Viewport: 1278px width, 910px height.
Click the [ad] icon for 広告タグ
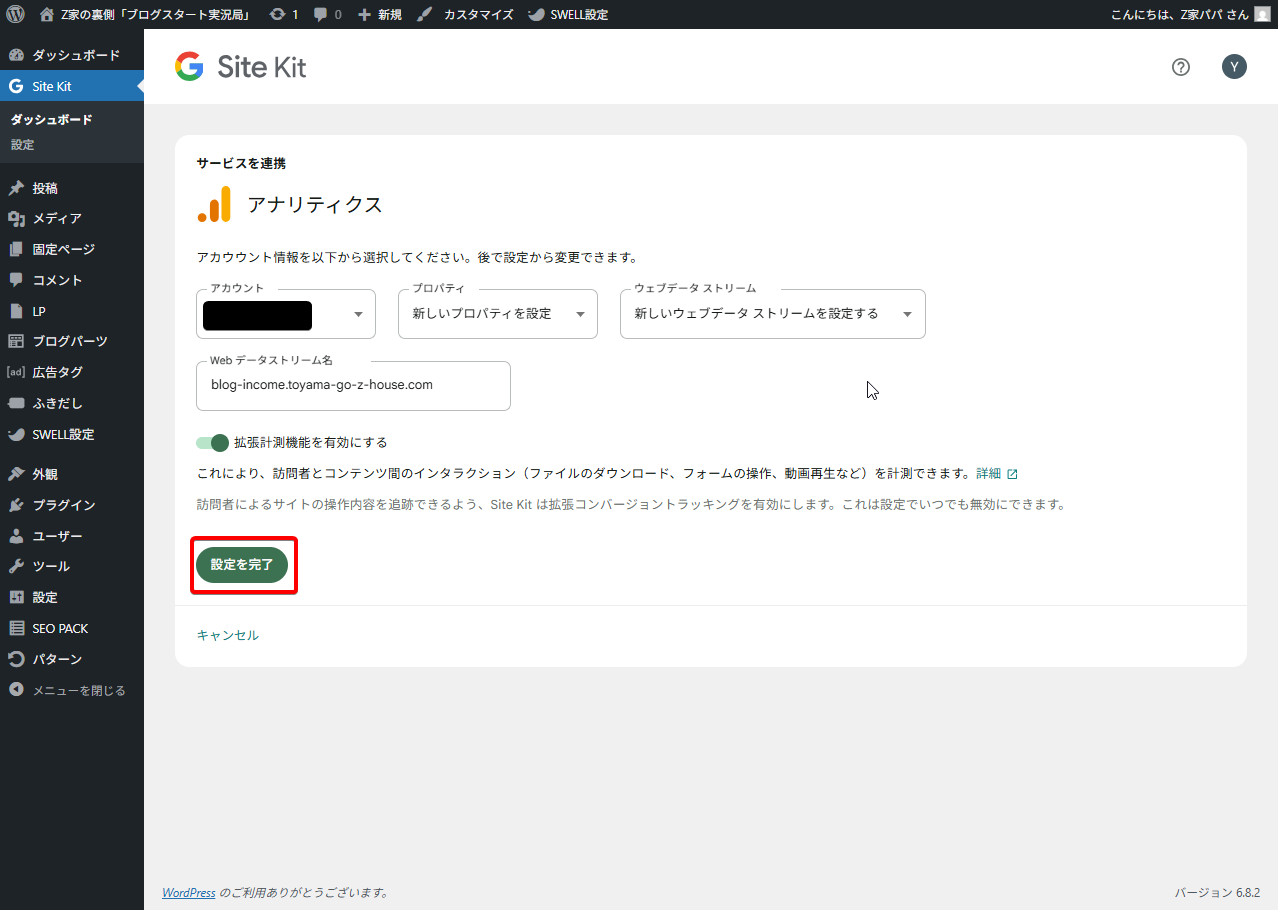16,372
